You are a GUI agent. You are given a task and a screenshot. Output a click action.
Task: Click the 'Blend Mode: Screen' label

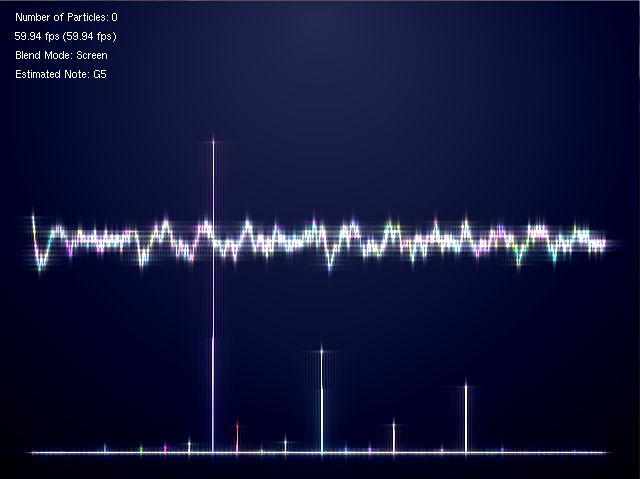click(61, 55)
